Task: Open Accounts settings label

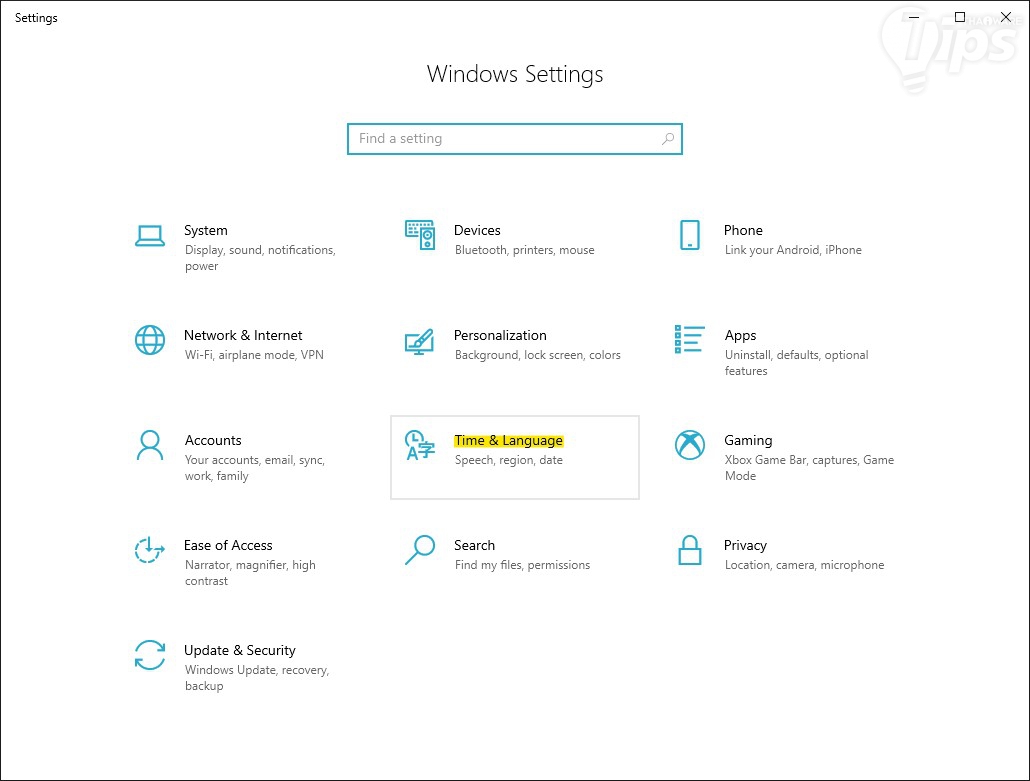Action: point(213,441)
